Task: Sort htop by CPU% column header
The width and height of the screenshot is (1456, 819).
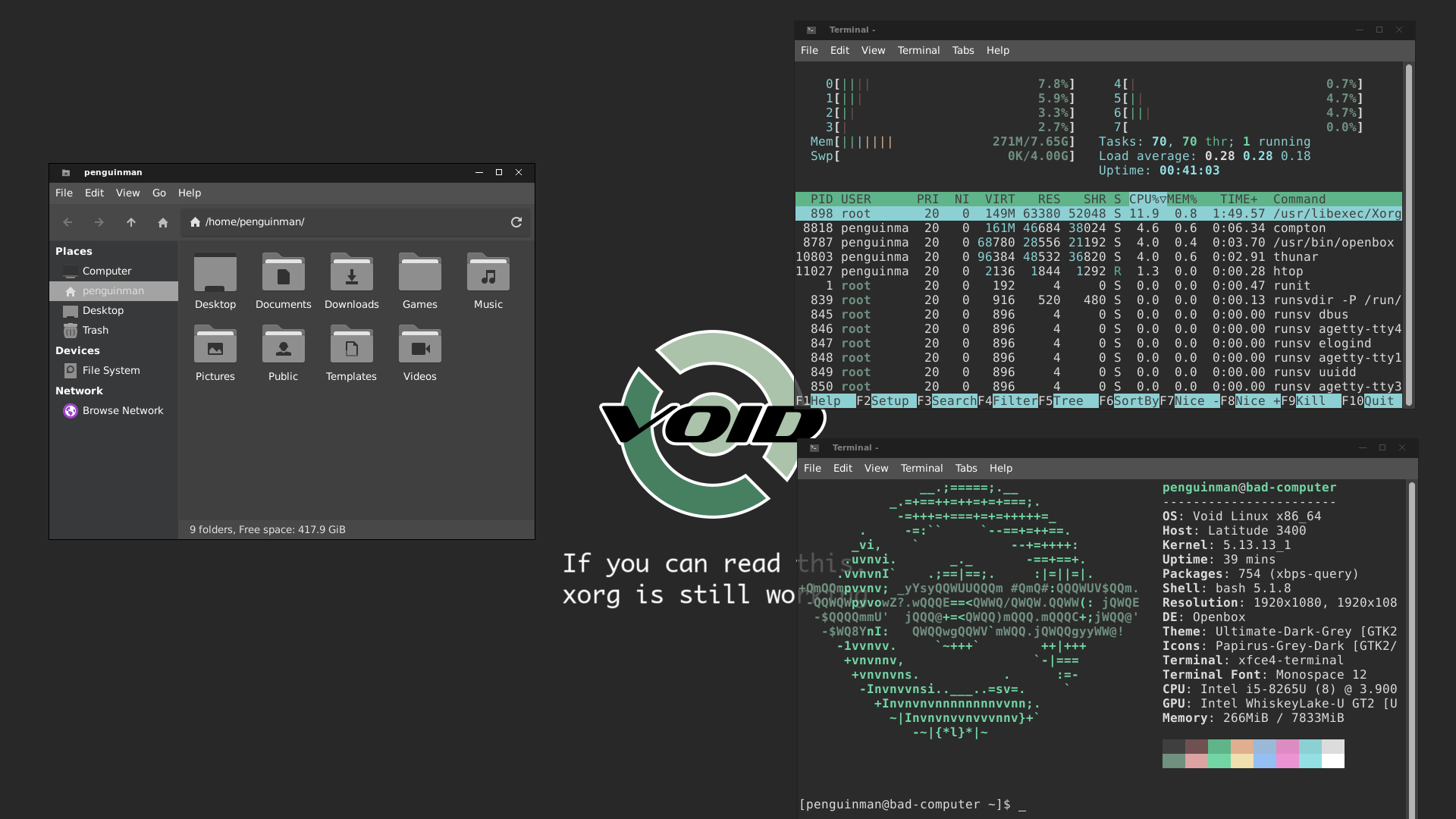Action: pyautogui.click(x=1147, y=199)
